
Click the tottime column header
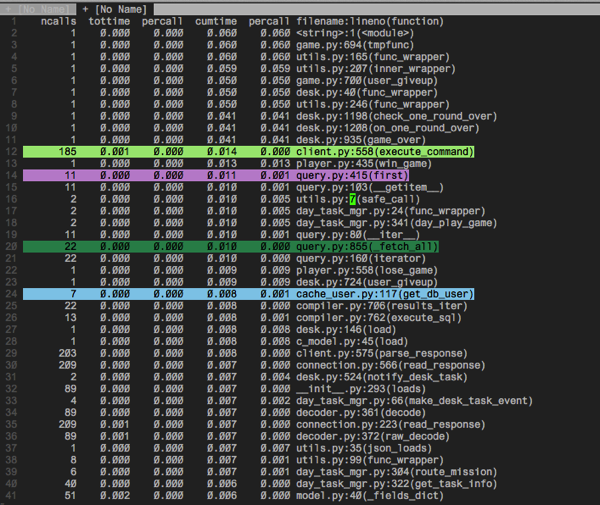pos(109,21)
